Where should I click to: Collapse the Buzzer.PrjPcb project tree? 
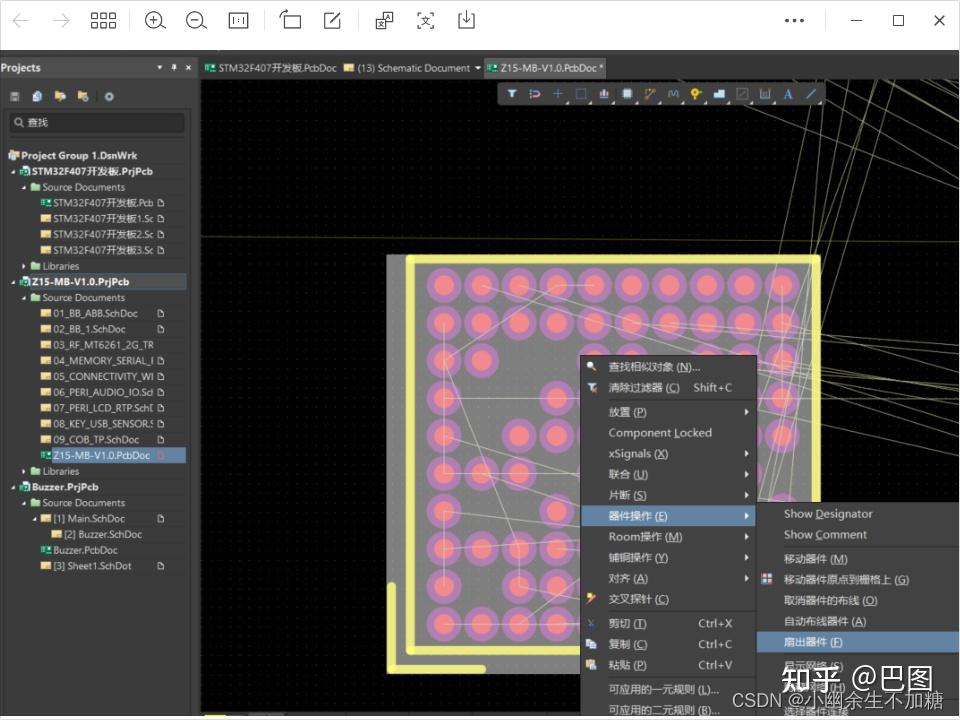[13, 487]
